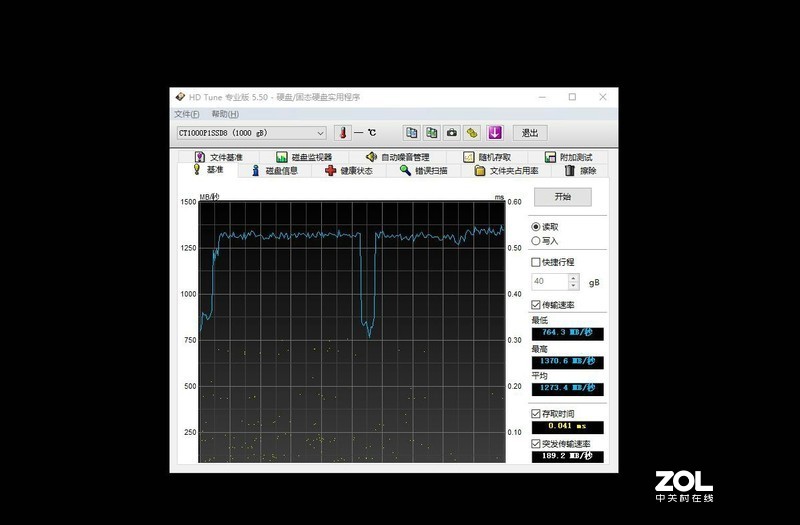The height and width of the screenshot is (525, 800).
Task: Switch to the 健康状态 tab
Action: coord(349,171)
